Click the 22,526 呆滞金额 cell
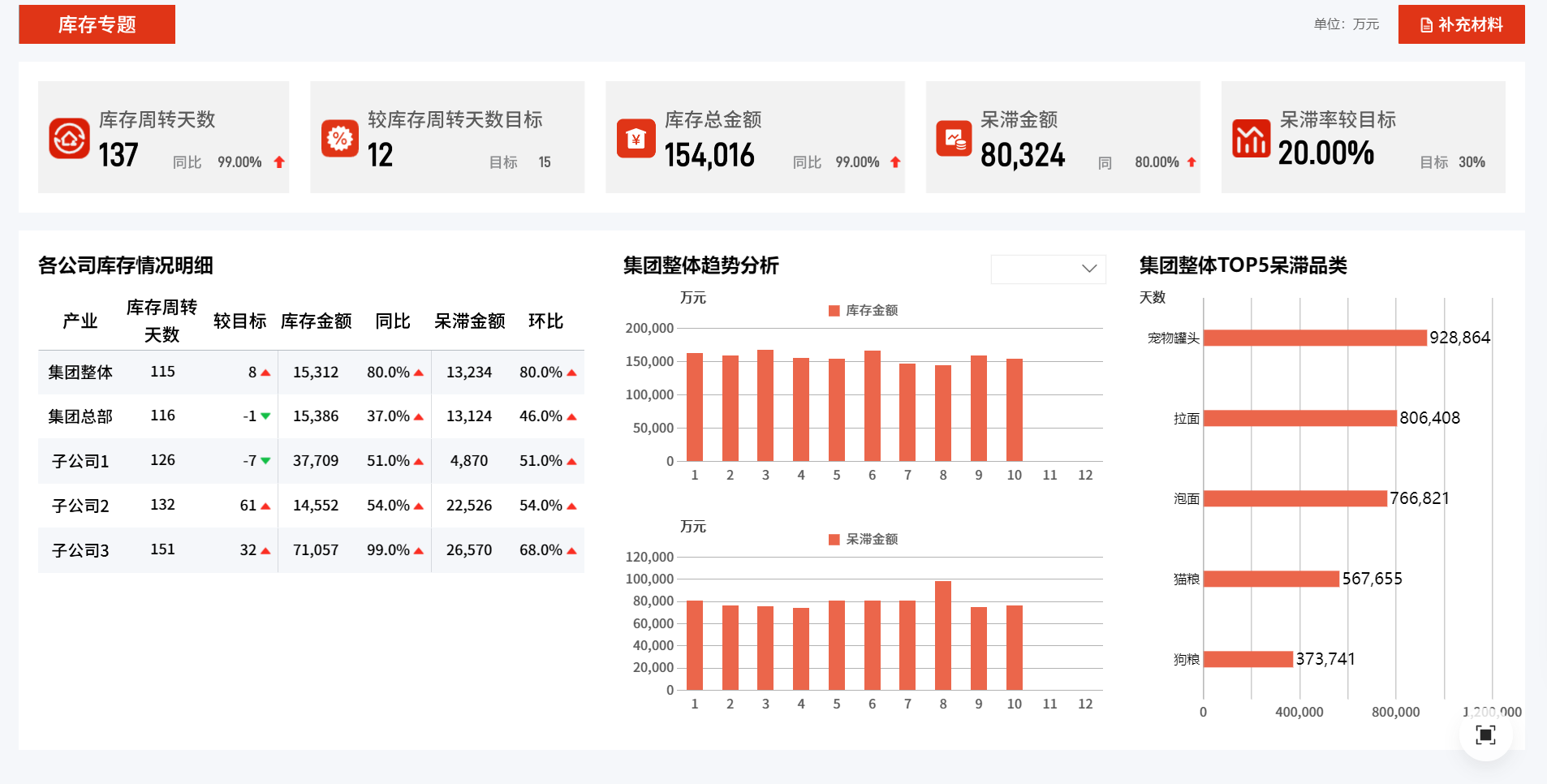 point(469,506)
